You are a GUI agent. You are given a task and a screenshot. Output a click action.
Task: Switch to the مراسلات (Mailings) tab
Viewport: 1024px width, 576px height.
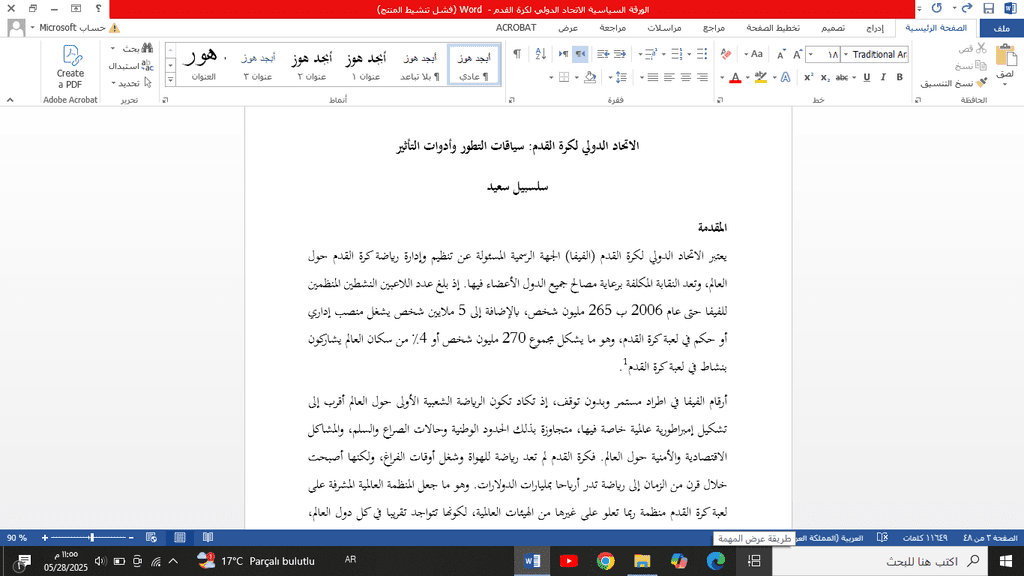coord(664,28)
